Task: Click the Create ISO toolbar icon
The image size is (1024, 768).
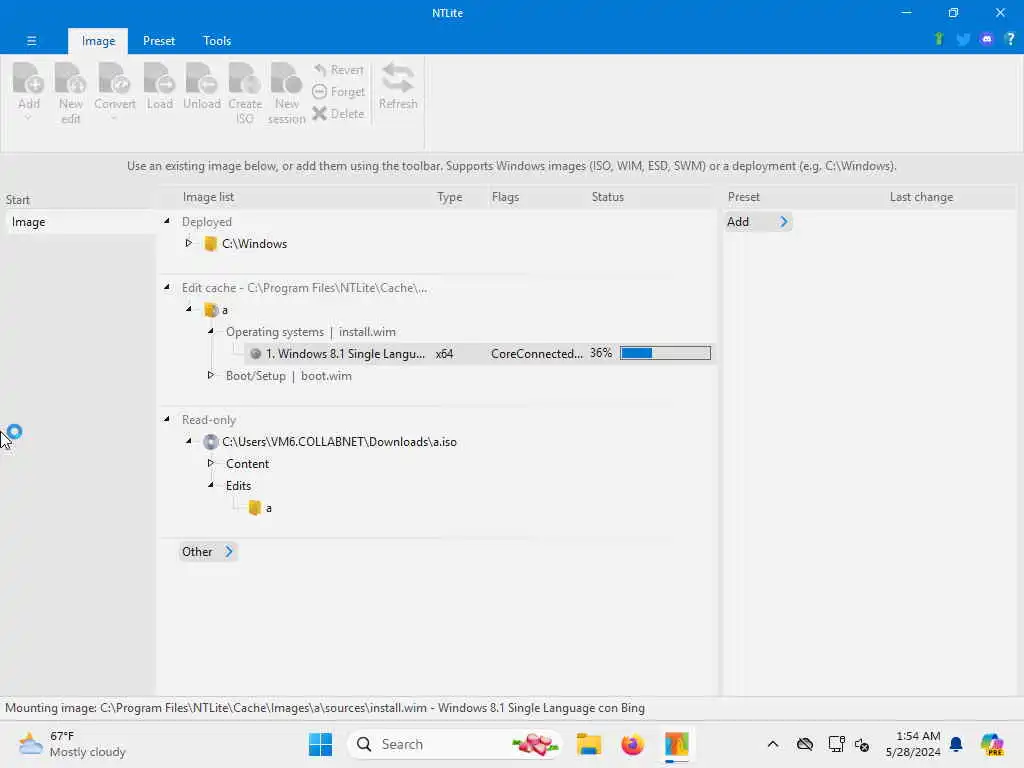Action: pyautogui.click(x=245, y=79)
